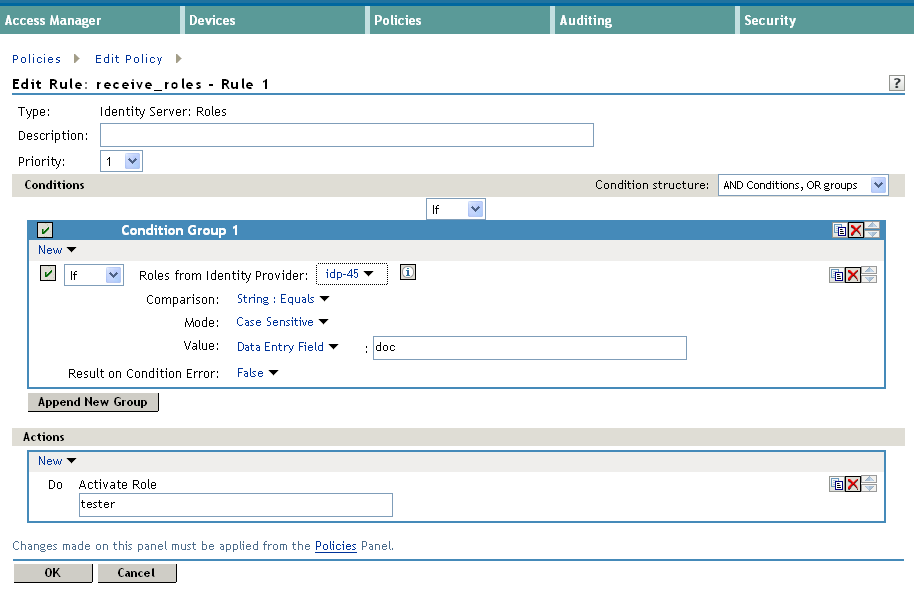Open the Priority dropdown
Image resolution: width=914 pixels, height=590 pixels.
tap(122, 161)
